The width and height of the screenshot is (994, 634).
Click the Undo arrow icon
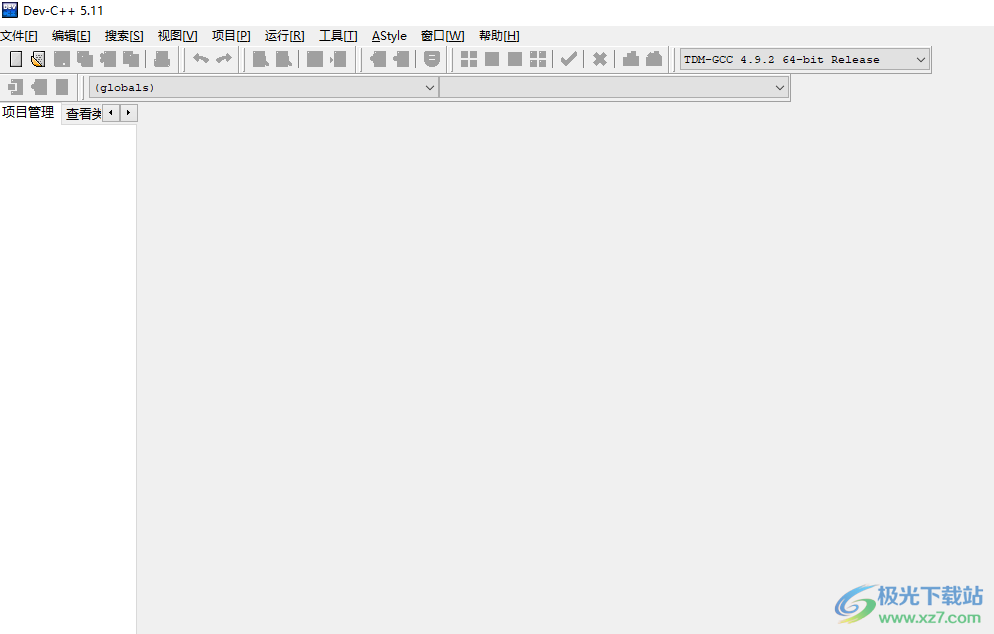201,59
